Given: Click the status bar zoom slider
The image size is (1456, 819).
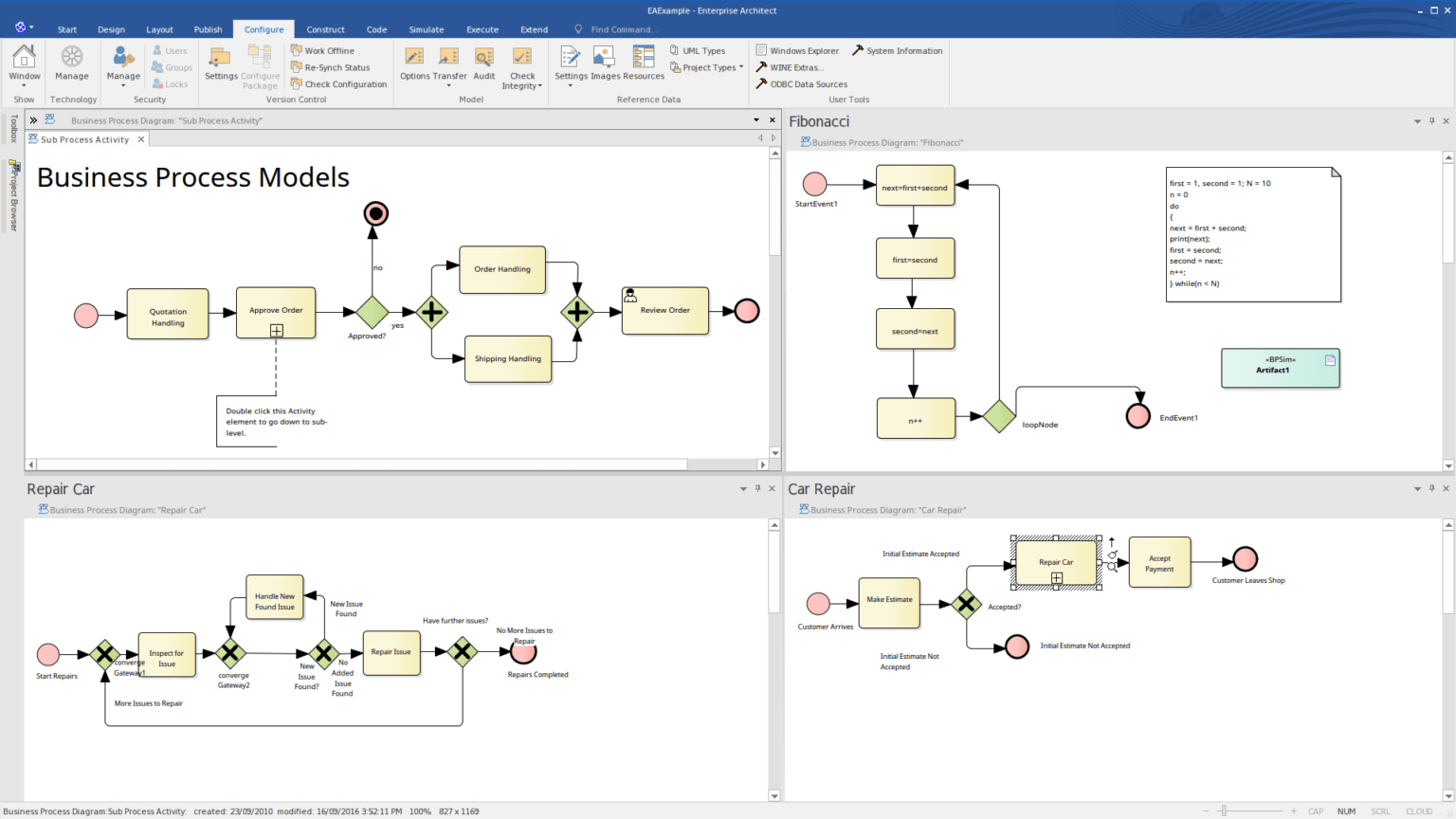Looking at the screenshot, I should click(x=1224, y=811).
